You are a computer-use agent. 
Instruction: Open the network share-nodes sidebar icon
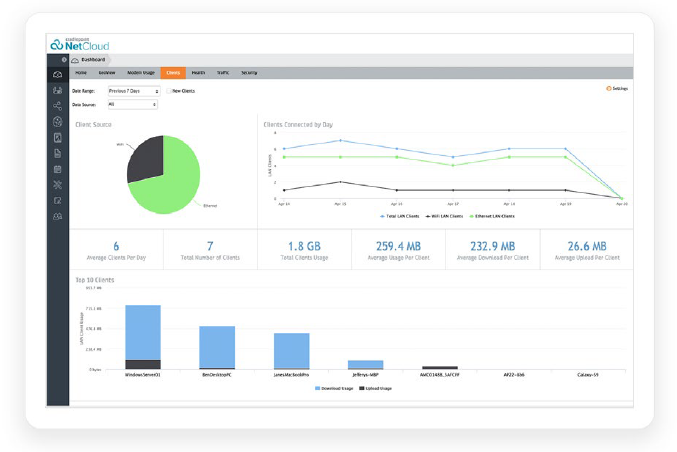57,106
